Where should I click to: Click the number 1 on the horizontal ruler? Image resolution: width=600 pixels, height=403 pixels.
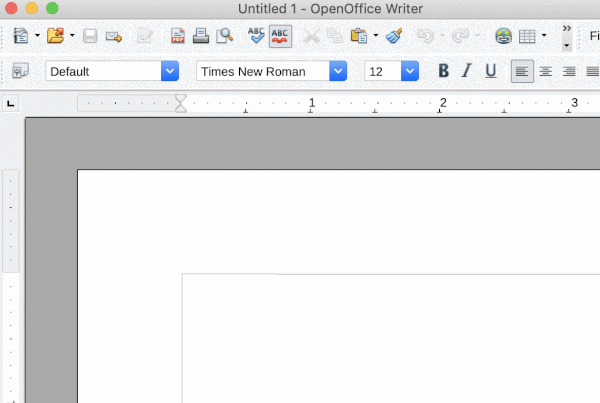[x=312, y=103]
